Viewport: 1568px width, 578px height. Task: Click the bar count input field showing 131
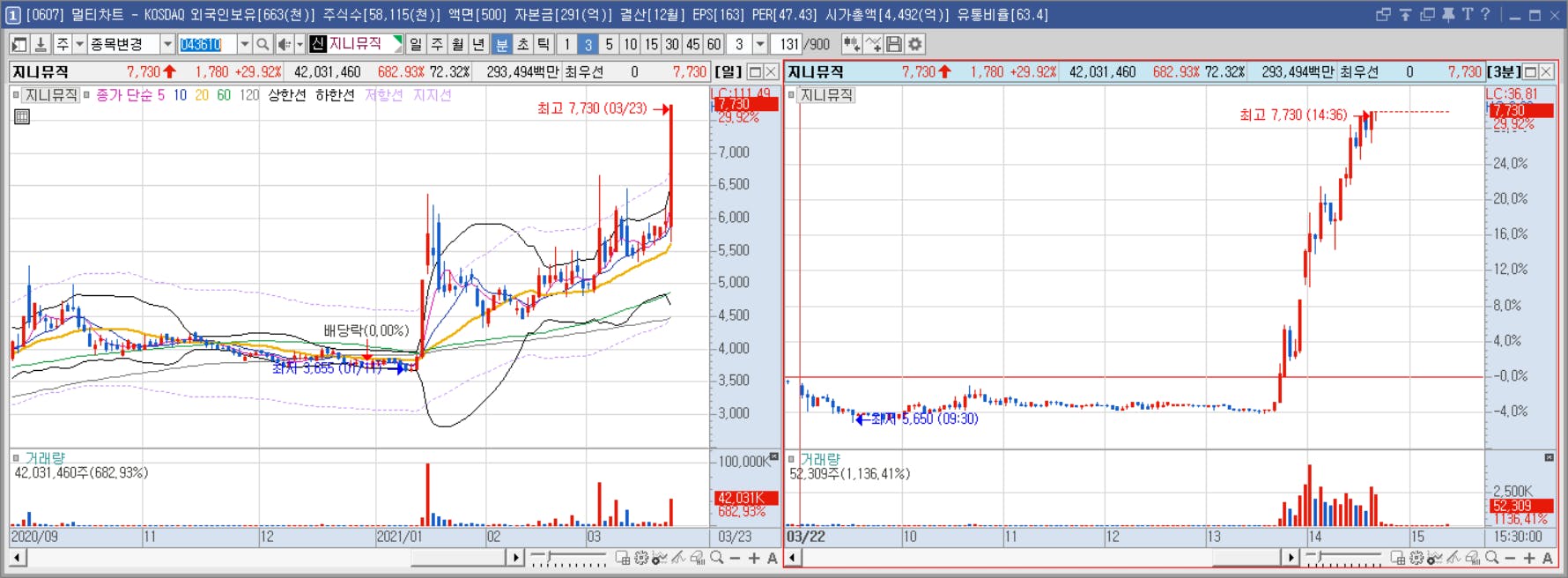pos(786,44)
